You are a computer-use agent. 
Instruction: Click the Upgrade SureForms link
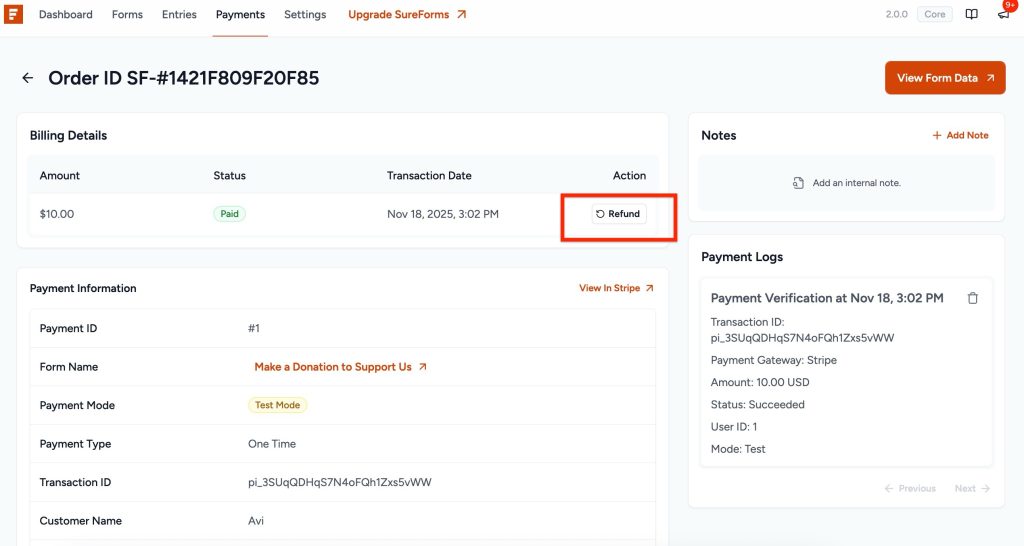coord(407,15)
